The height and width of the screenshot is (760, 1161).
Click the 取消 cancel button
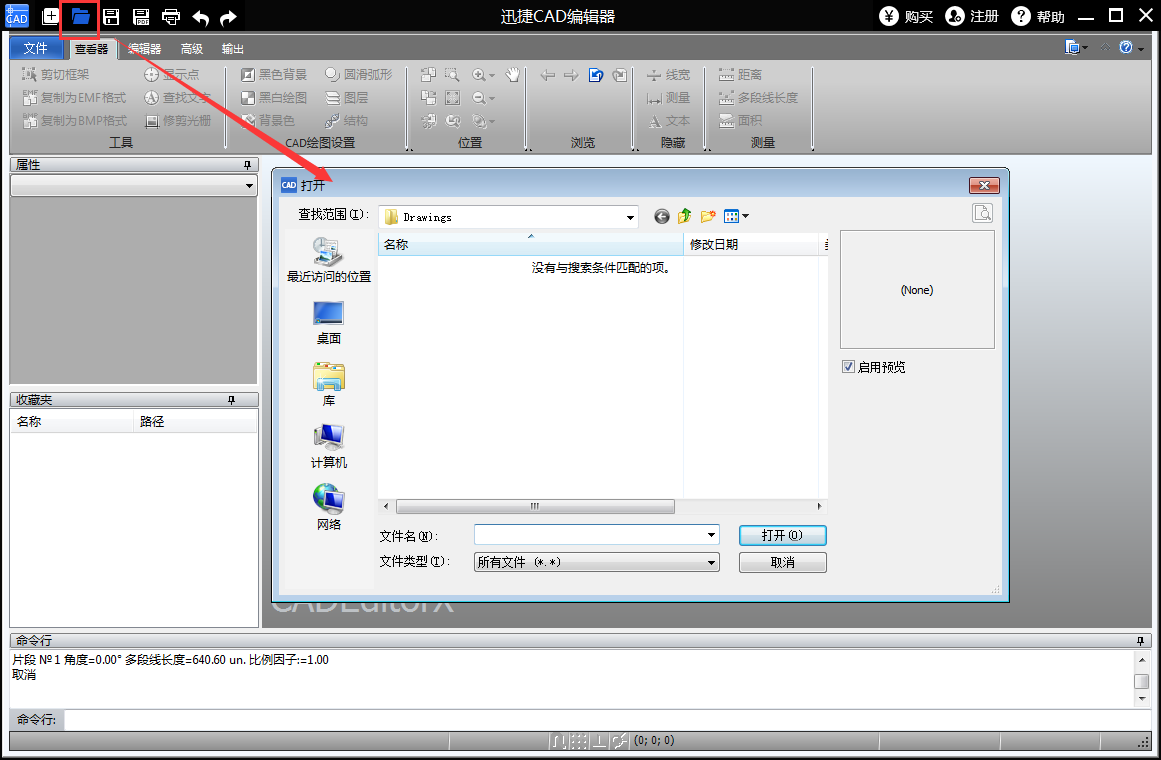[x=782, y=561]
